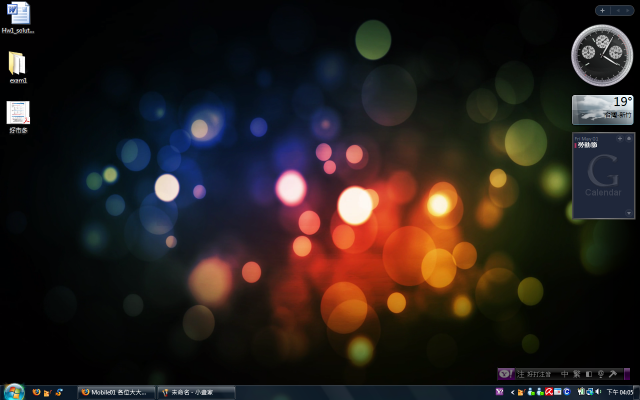
Task: Click the purple handle on IME bar end
Action: (x=627, y=374)
